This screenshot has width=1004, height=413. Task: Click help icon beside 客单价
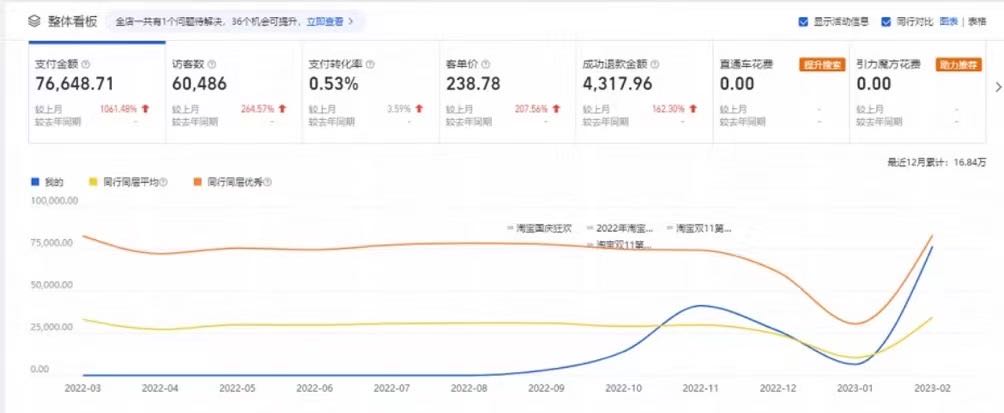pos(486,64)
